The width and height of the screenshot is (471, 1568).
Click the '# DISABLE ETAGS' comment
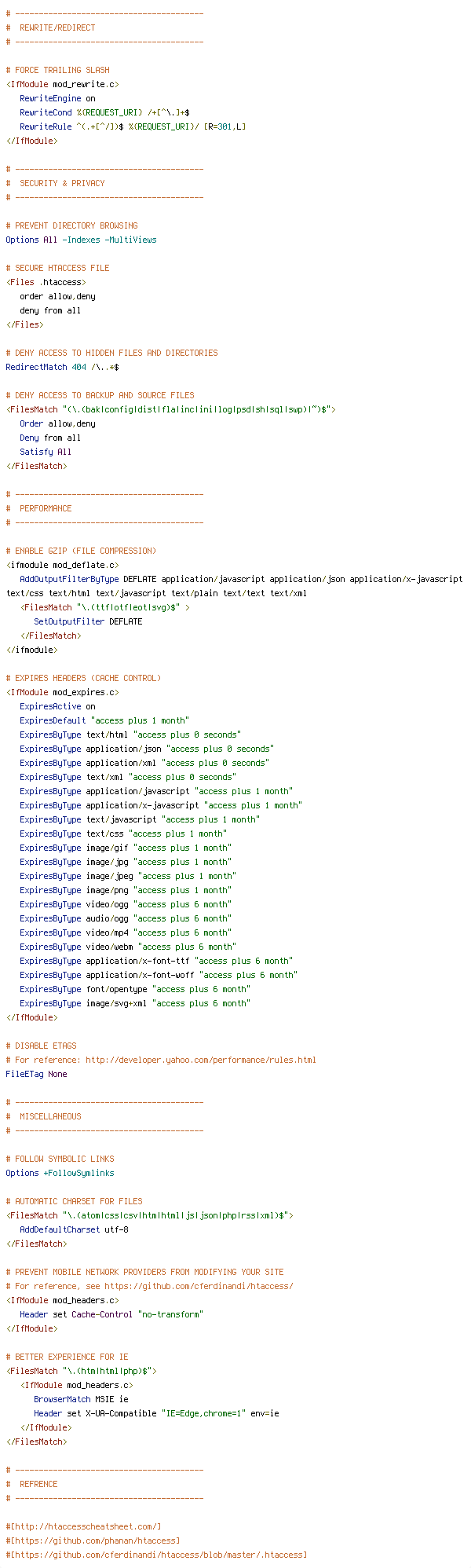(x=41, y=1046)
